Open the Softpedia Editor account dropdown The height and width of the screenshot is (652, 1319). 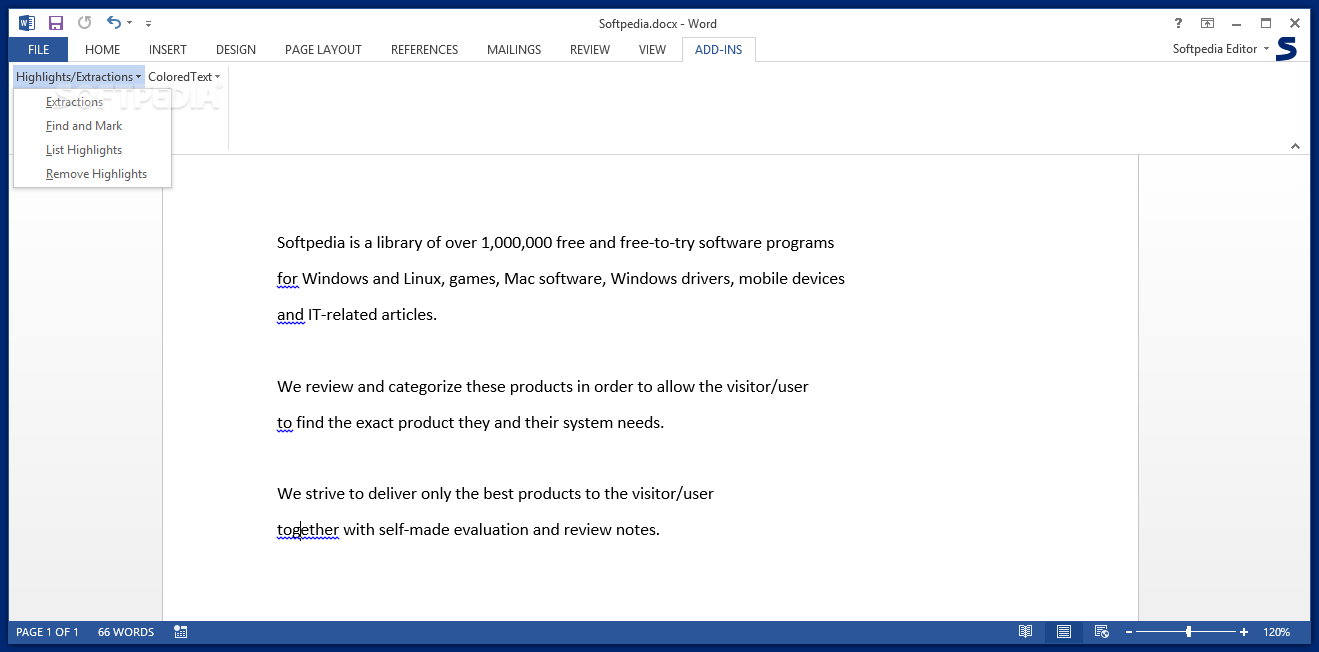[x=1221, y=49]
